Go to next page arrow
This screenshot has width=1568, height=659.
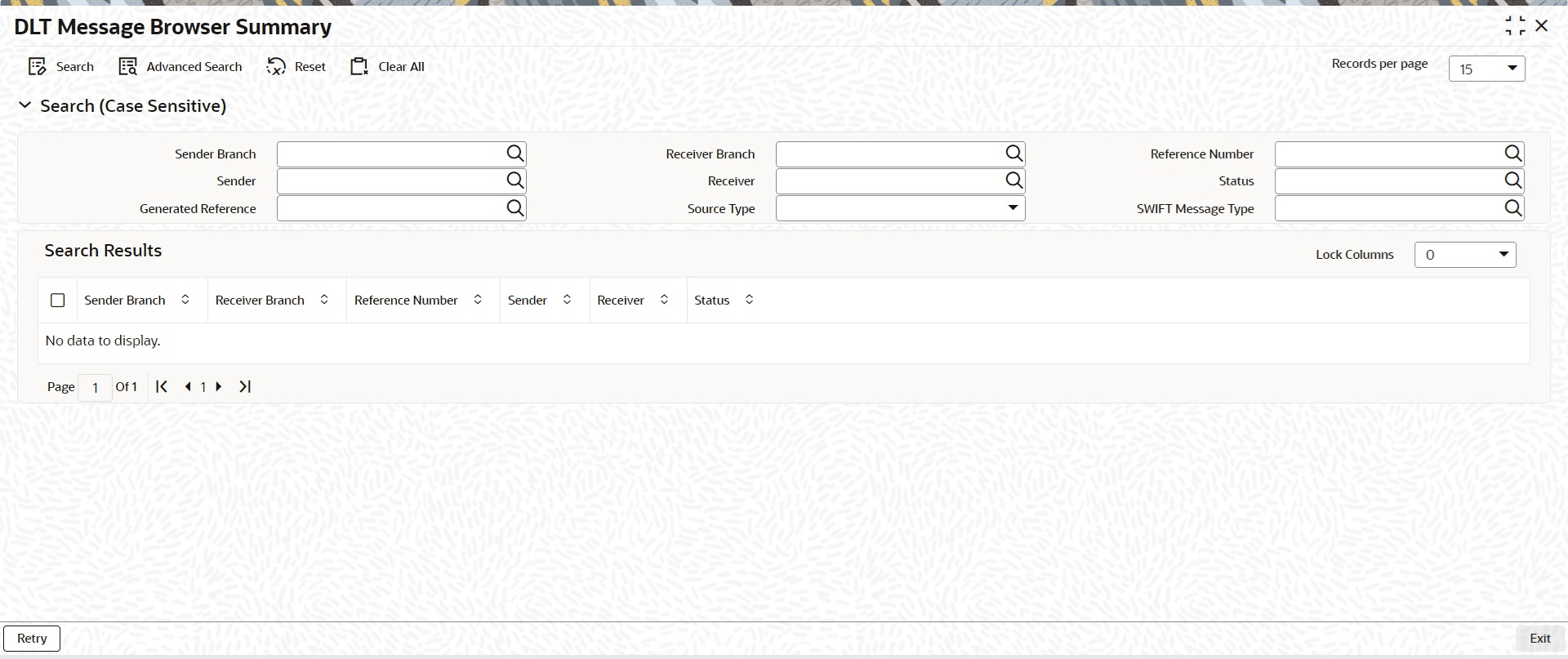(218, 386)
